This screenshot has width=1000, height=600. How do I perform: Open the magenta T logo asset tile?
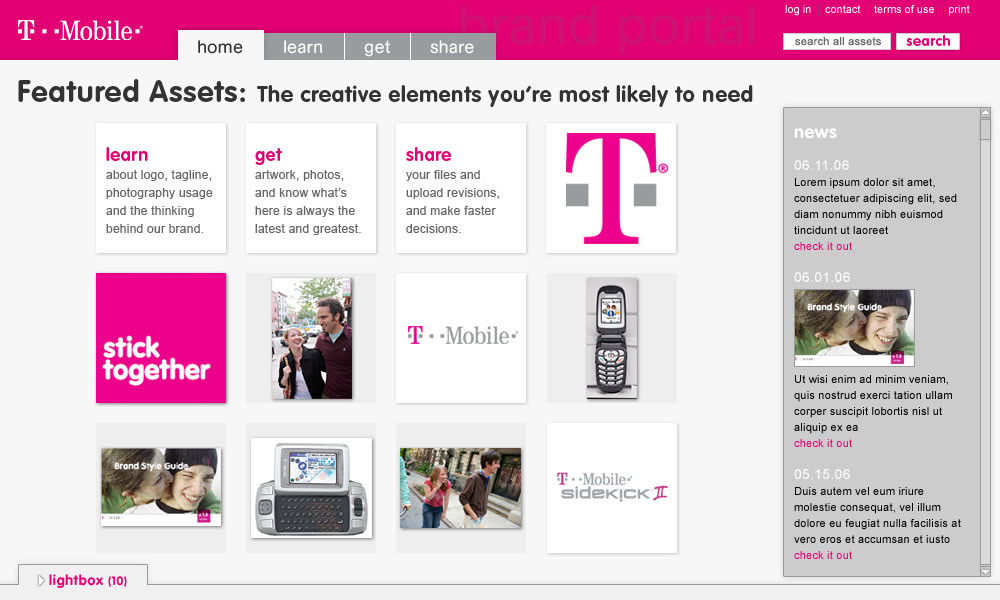[611, 188]
